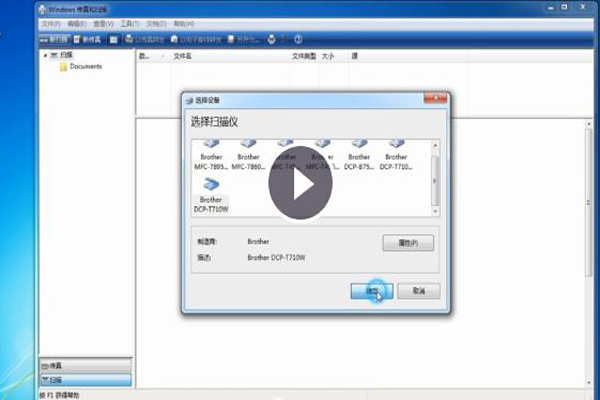Click the Brother DCP-T710W description text
The image size is (600, 400).
276,258
